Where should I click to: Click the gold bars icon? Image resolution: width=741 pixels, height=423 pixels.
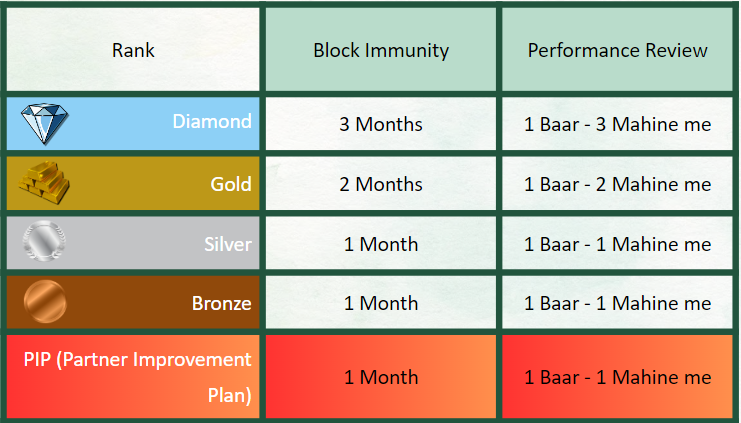pos(44,184)
